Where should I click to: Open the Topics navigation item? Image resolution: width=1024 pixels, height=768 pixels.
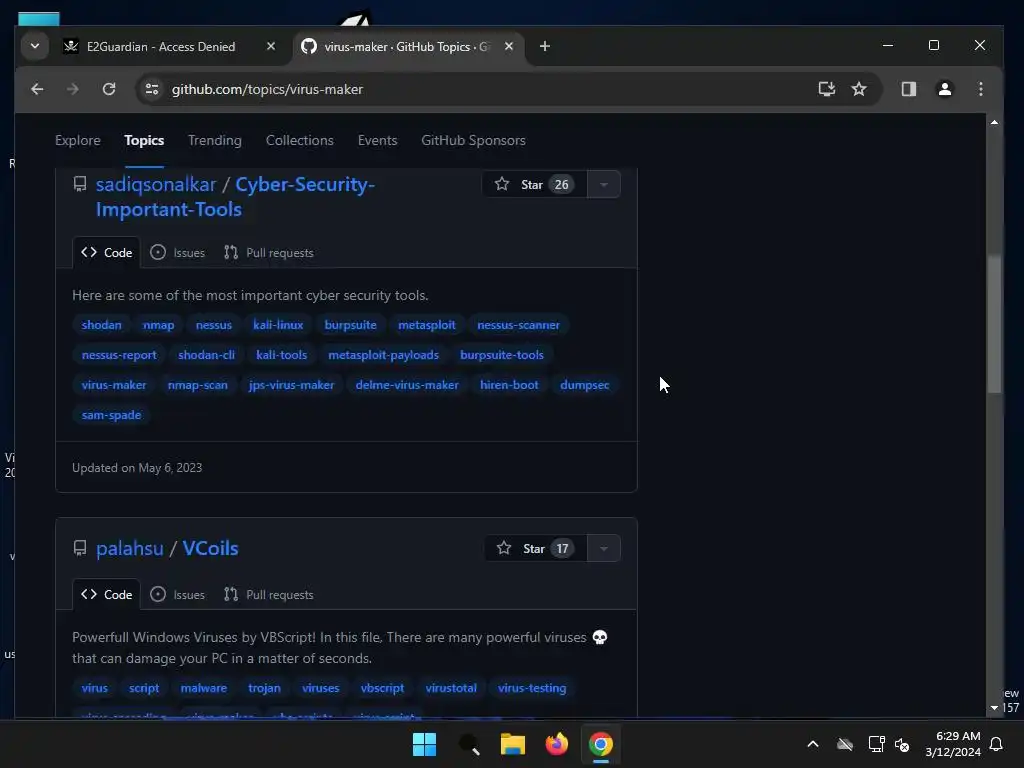pos(144,140)
